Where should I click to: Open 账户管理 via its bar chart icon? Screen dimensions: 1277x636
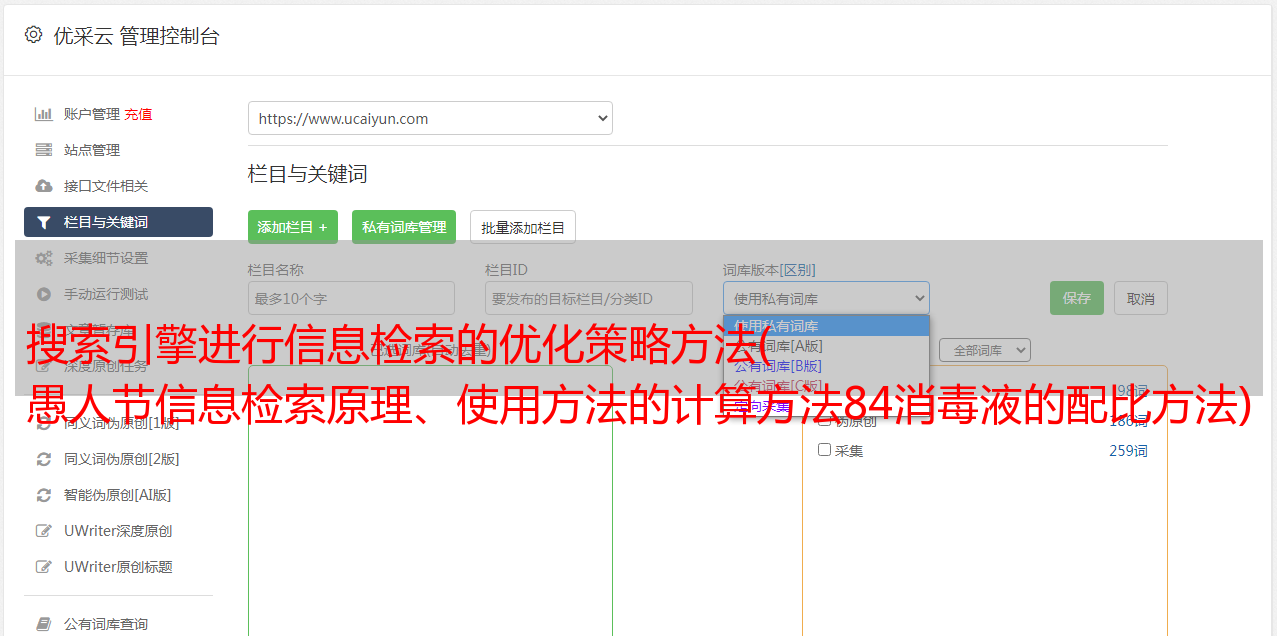tap(44, 114)
